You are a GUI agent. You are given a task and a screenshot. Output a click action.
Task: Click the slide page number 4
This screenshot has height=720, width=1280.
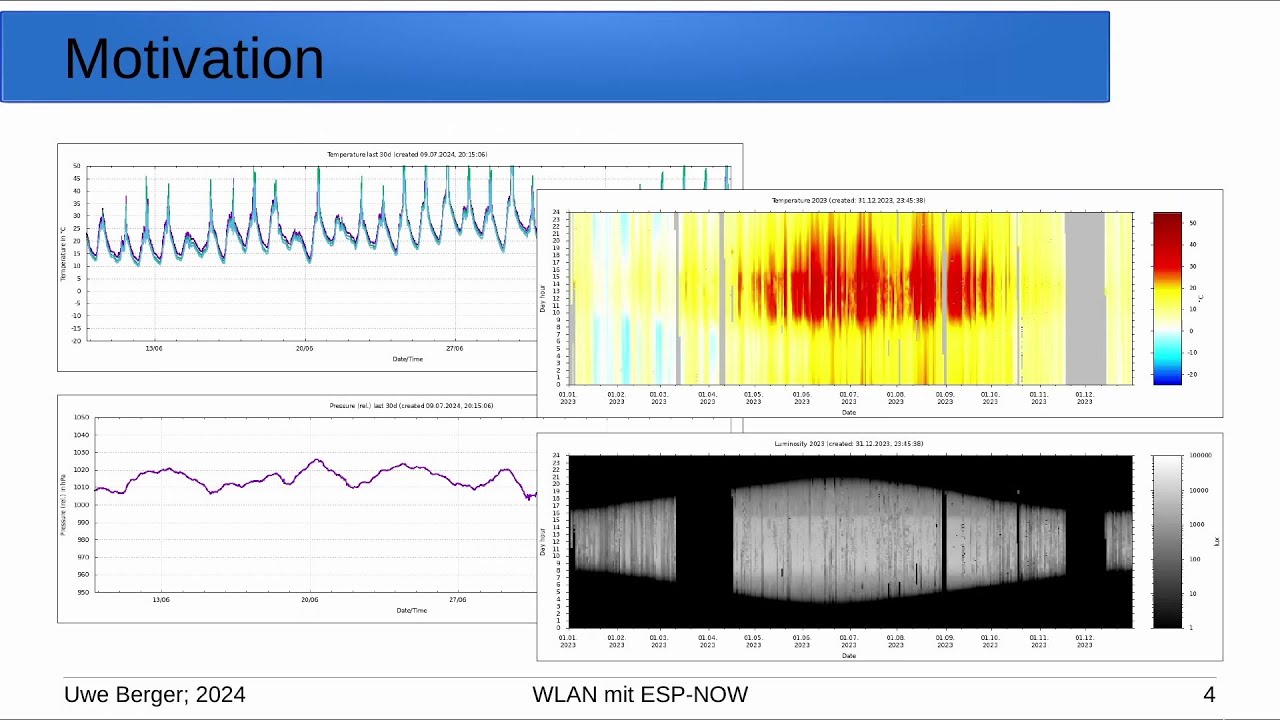(1209, 695)
